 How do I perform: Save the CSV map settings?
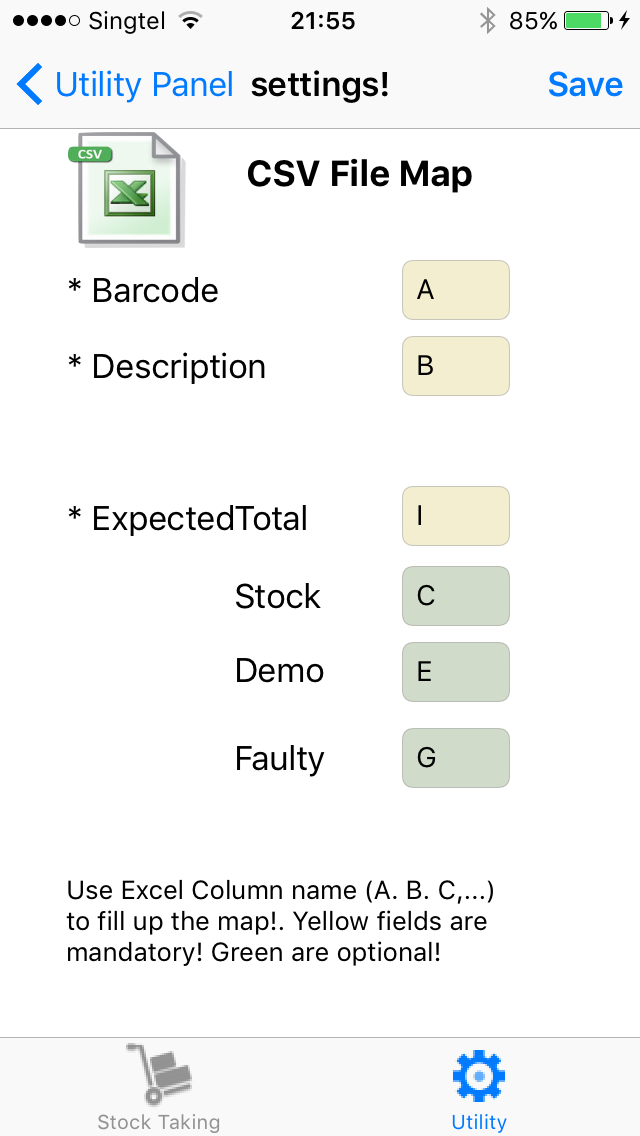[585, 85]
